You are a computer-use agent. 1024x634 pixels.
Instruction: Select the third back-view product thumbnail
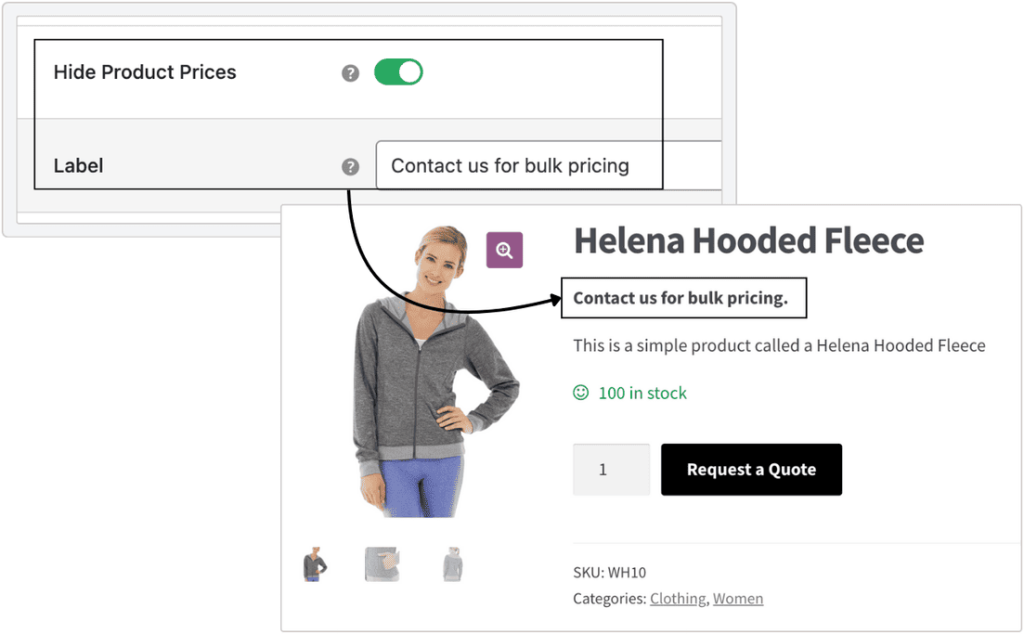pyautogui.click(x=451, y=566)
